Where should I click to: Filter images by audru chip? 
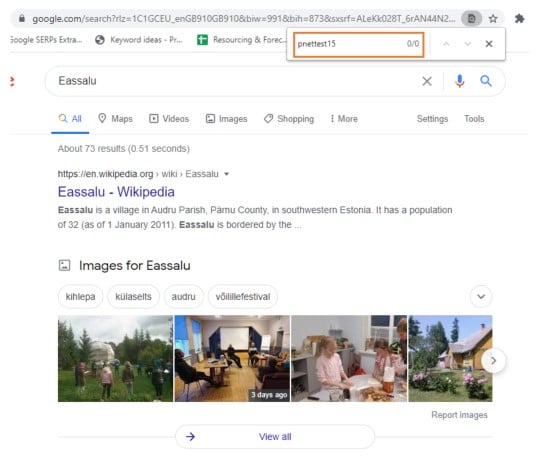click(x=183, y=296)
